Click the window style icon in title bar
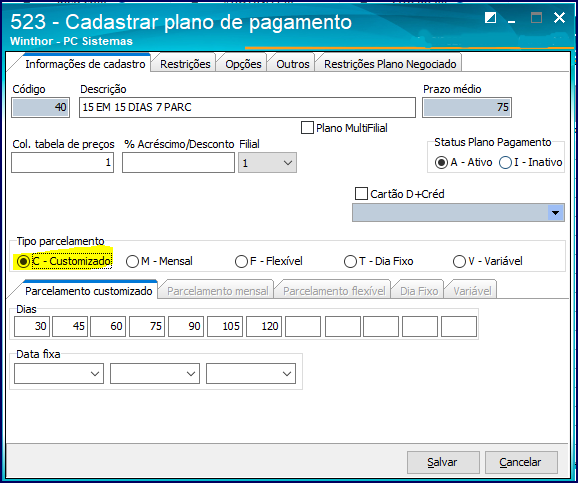Viewport: 578px width, 483px height. click(x=490, y=18)
